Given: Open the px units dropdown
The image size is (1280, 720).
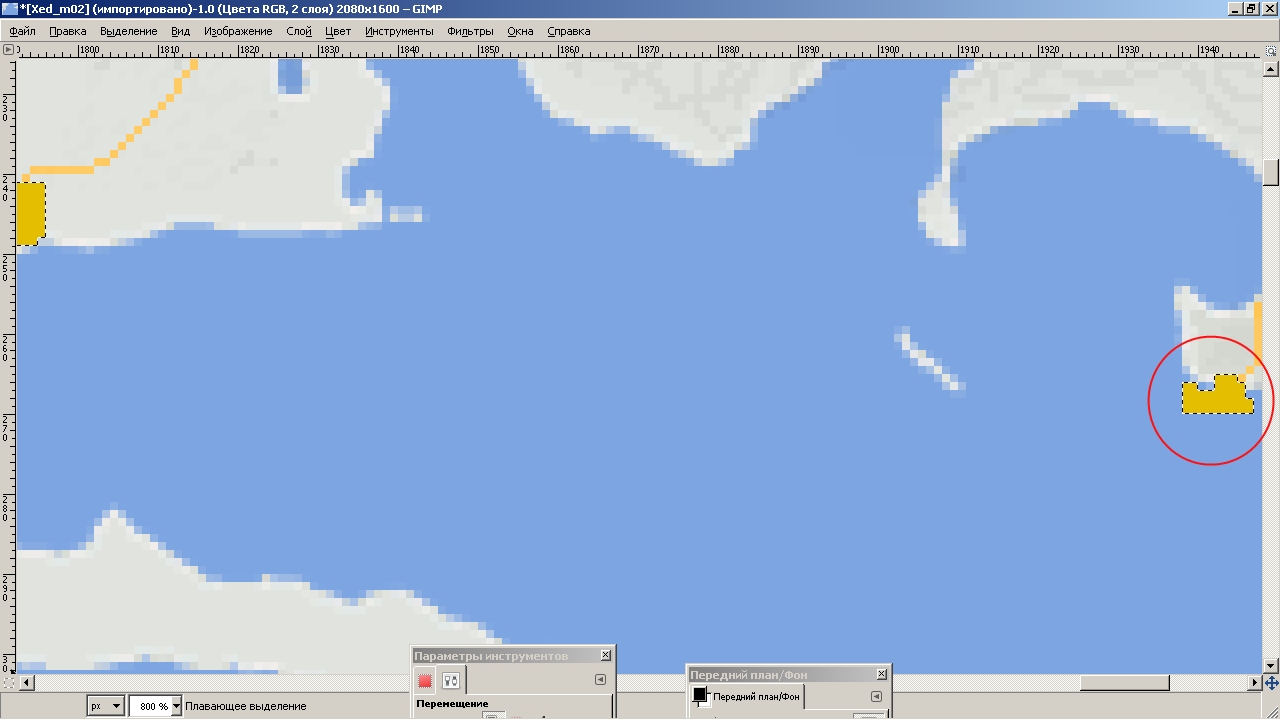Looking at the screenshot, I should pyautogui.click(x=105, y=706).
